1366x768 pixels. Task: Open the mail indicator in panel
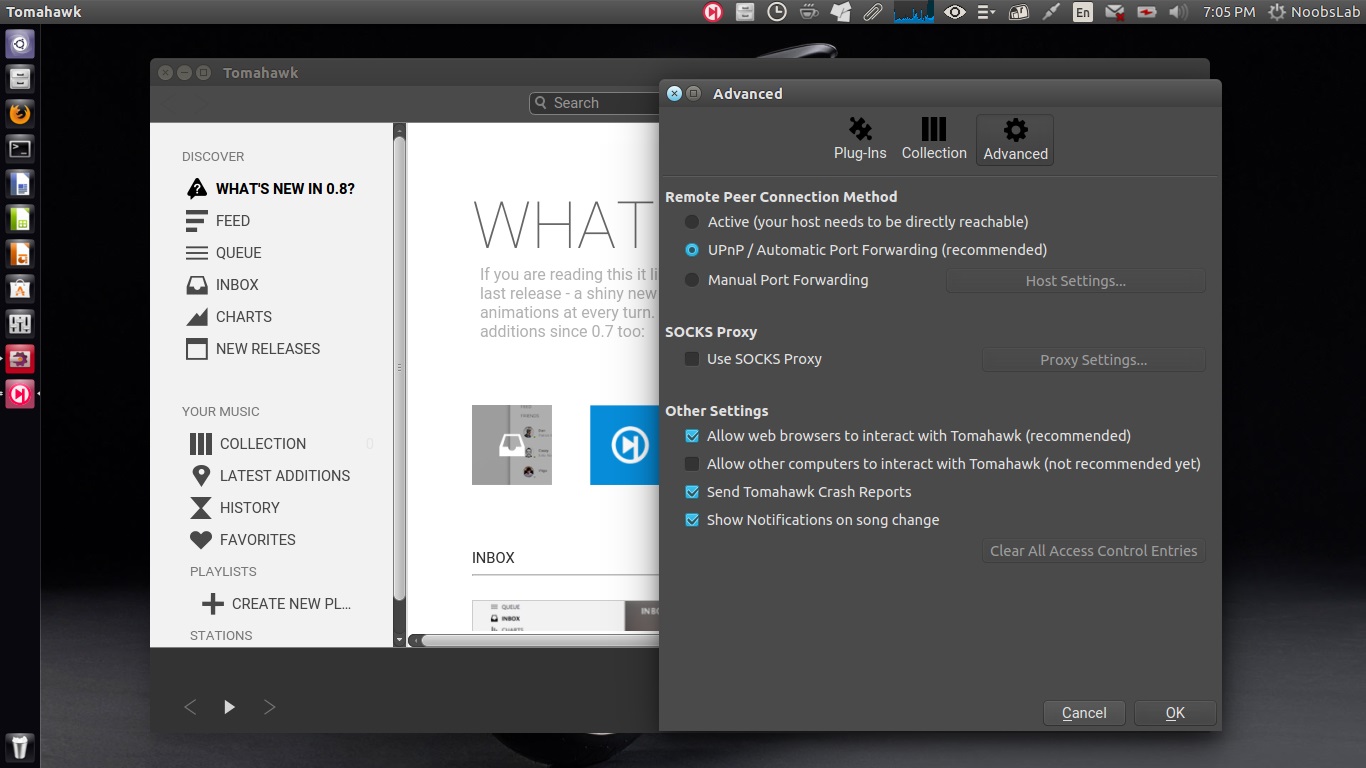(x=1115, y=12)
